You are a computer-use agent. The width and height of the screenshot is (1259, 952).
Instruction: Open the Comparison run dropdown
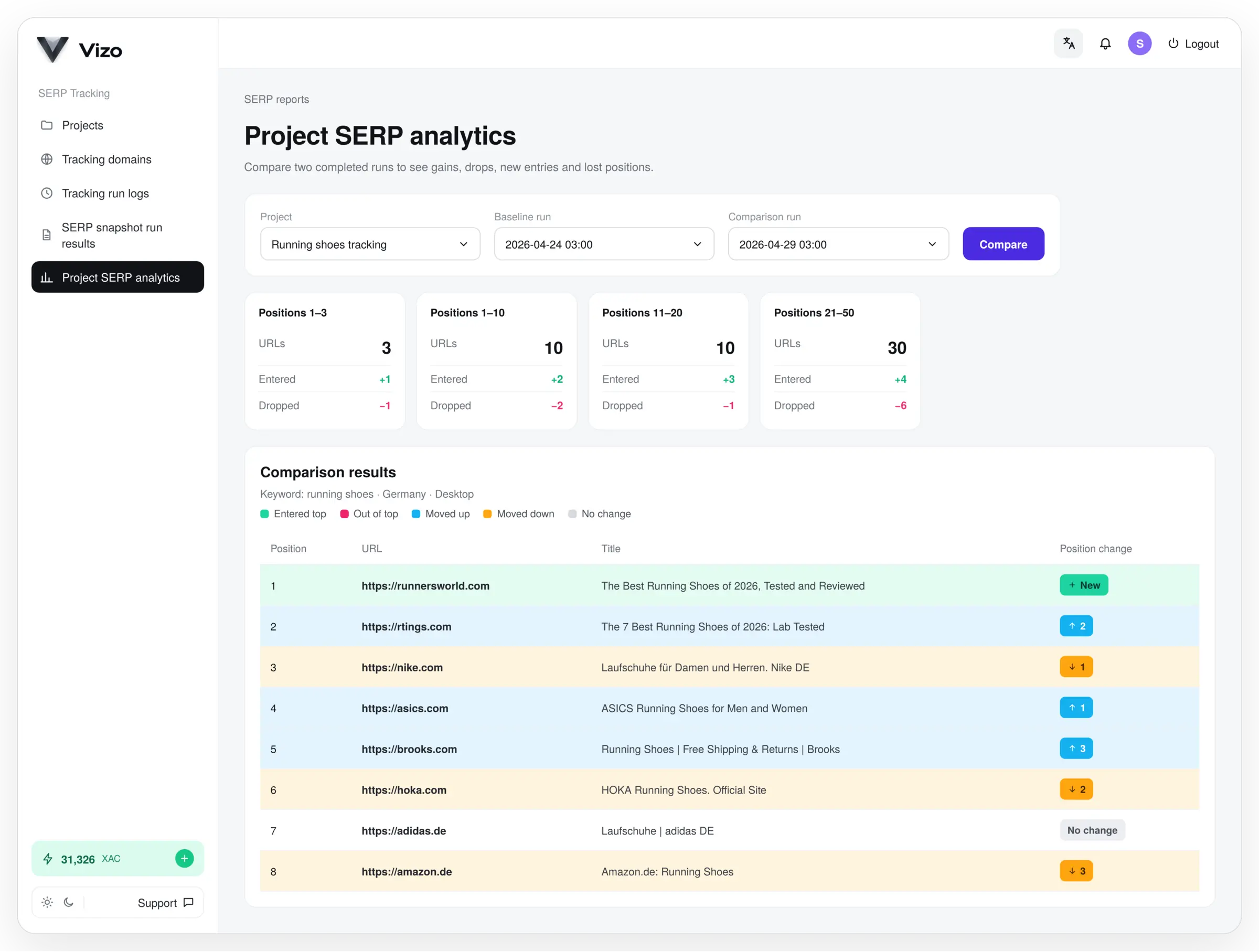[838, 244]
